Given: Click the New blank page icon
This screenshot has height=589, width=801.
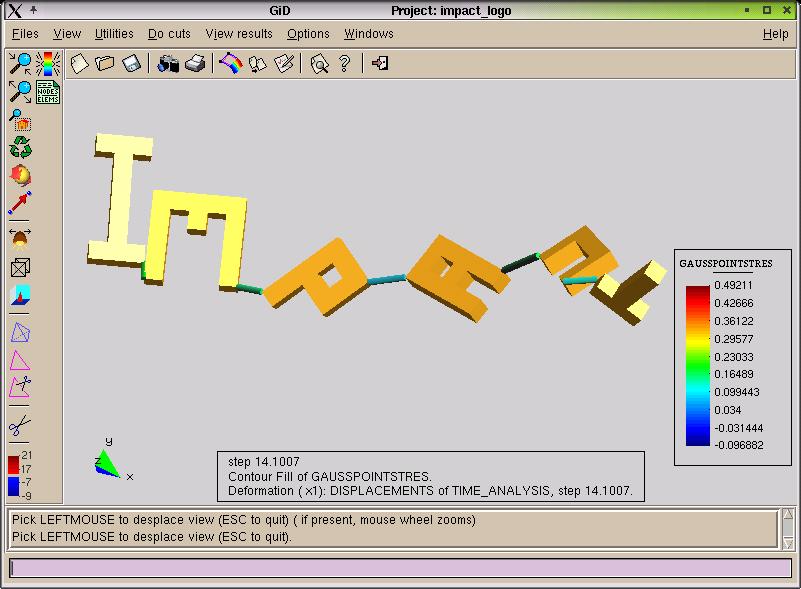Looking at the screenshot, I should pos(79,64).
